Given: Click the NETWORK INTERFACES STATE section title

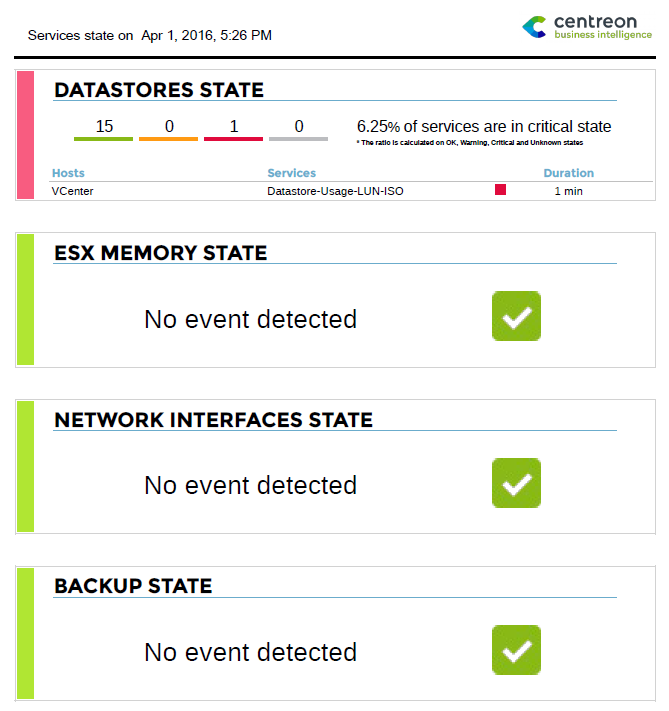Looking at the screenshot, I should (213, 420).
